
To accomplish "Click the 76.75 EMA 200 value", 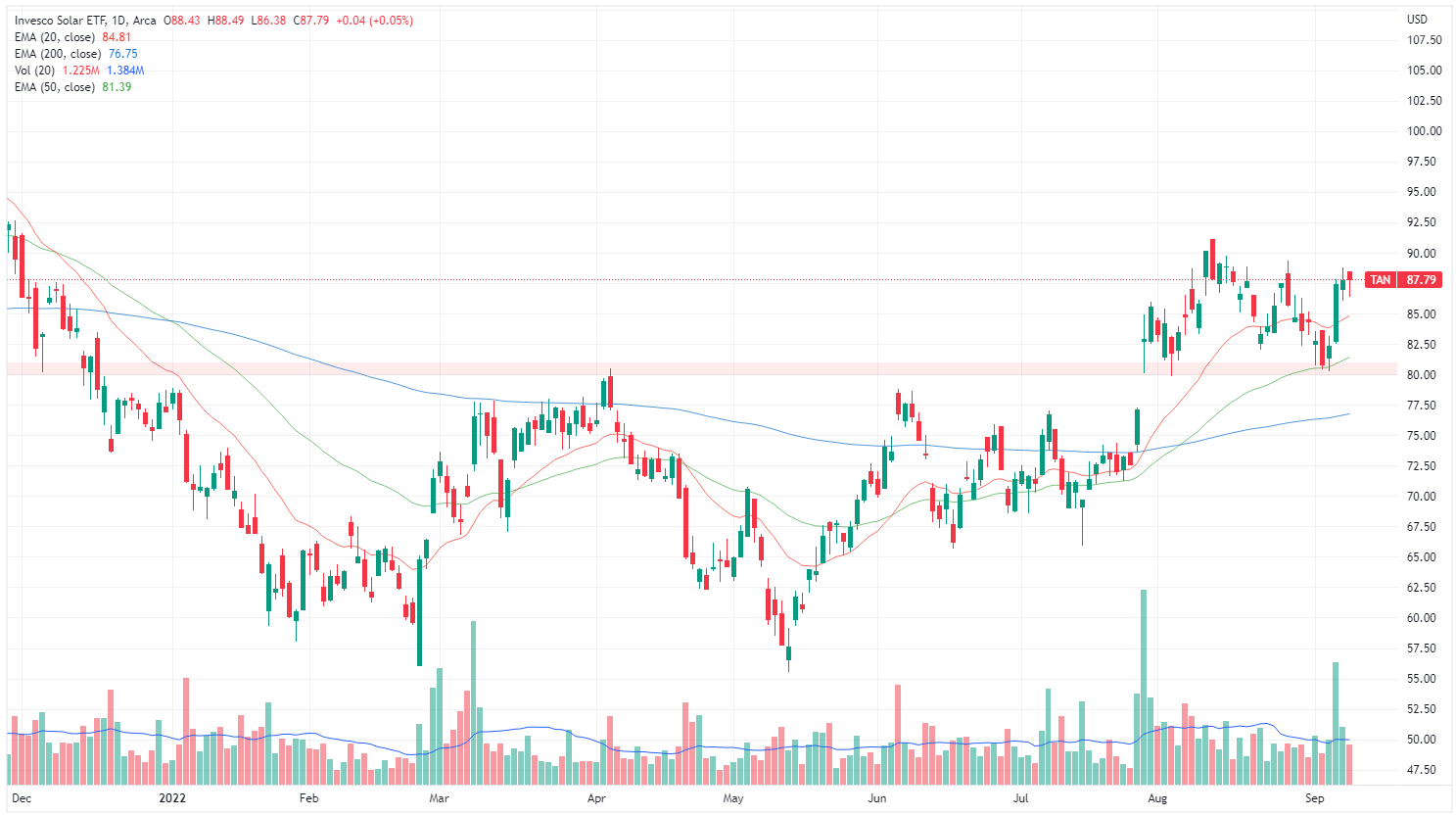I will click(123, 54).
